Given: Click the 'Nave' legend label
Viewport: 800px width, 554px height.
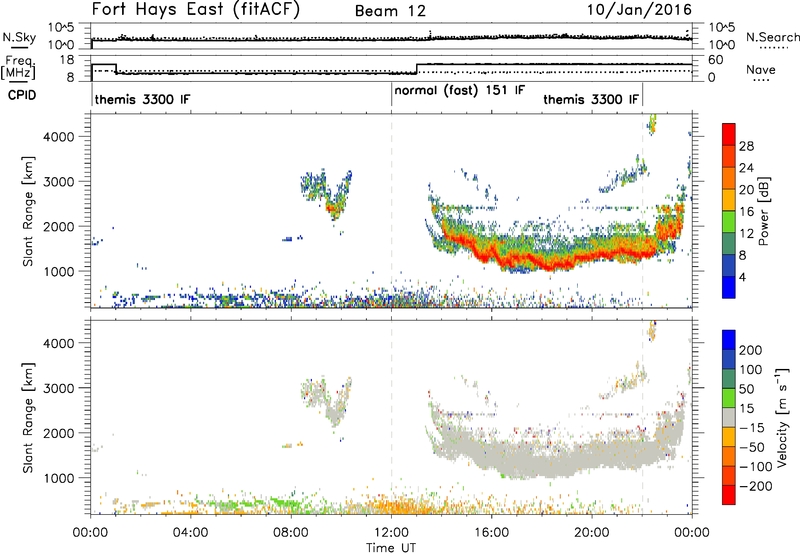Looking at the screenshot, I should 760,69.
